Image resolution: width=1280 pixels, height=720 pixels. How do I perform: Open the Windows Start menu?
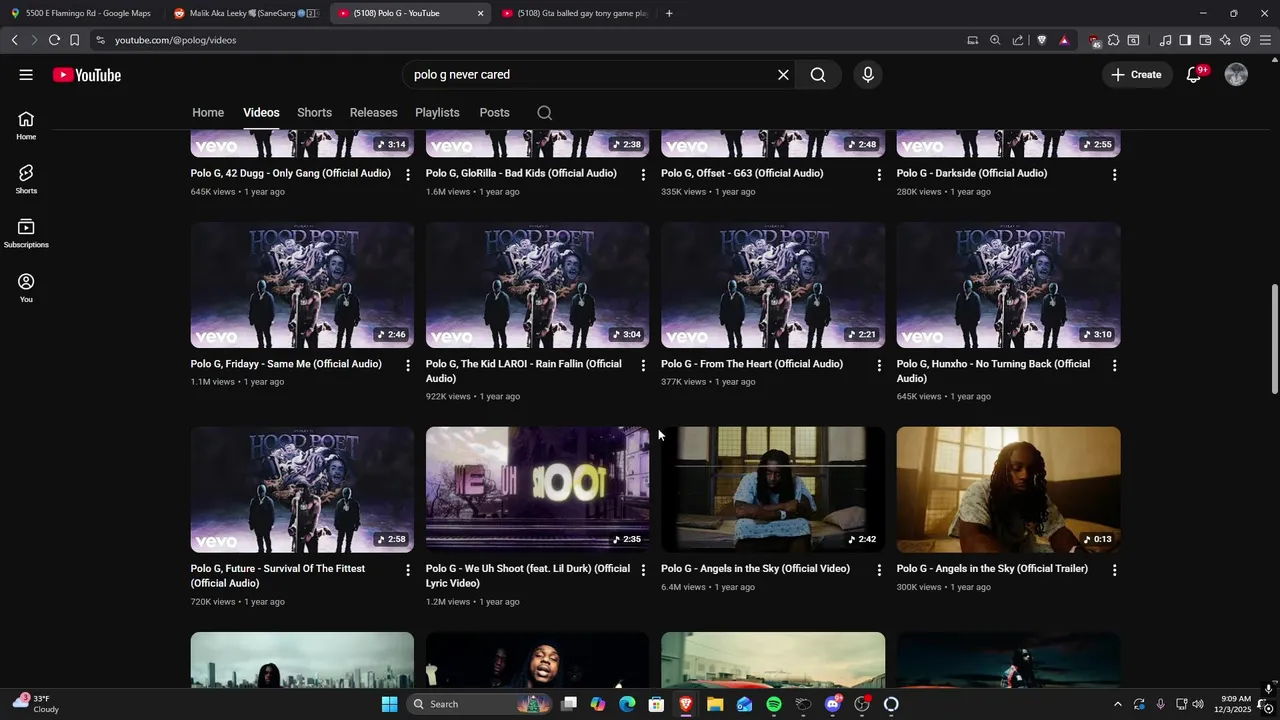389,704
